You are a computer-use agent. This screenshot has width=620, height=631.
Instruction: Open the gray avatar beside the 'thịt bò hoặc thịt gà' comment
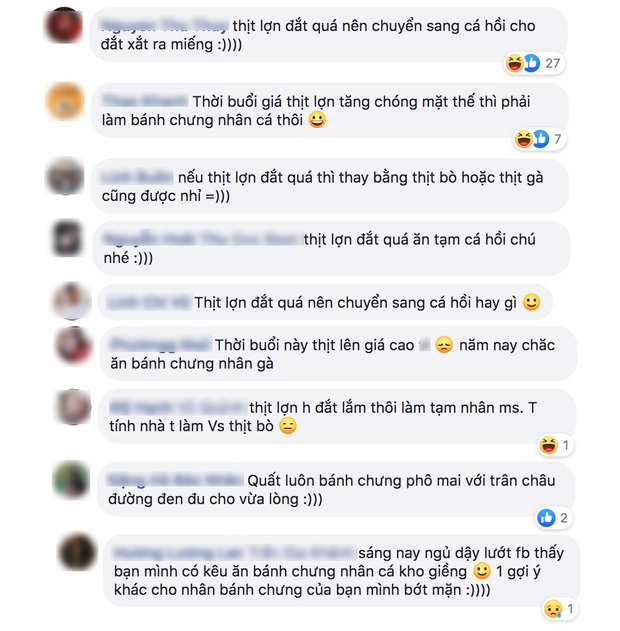coord(65,176)
